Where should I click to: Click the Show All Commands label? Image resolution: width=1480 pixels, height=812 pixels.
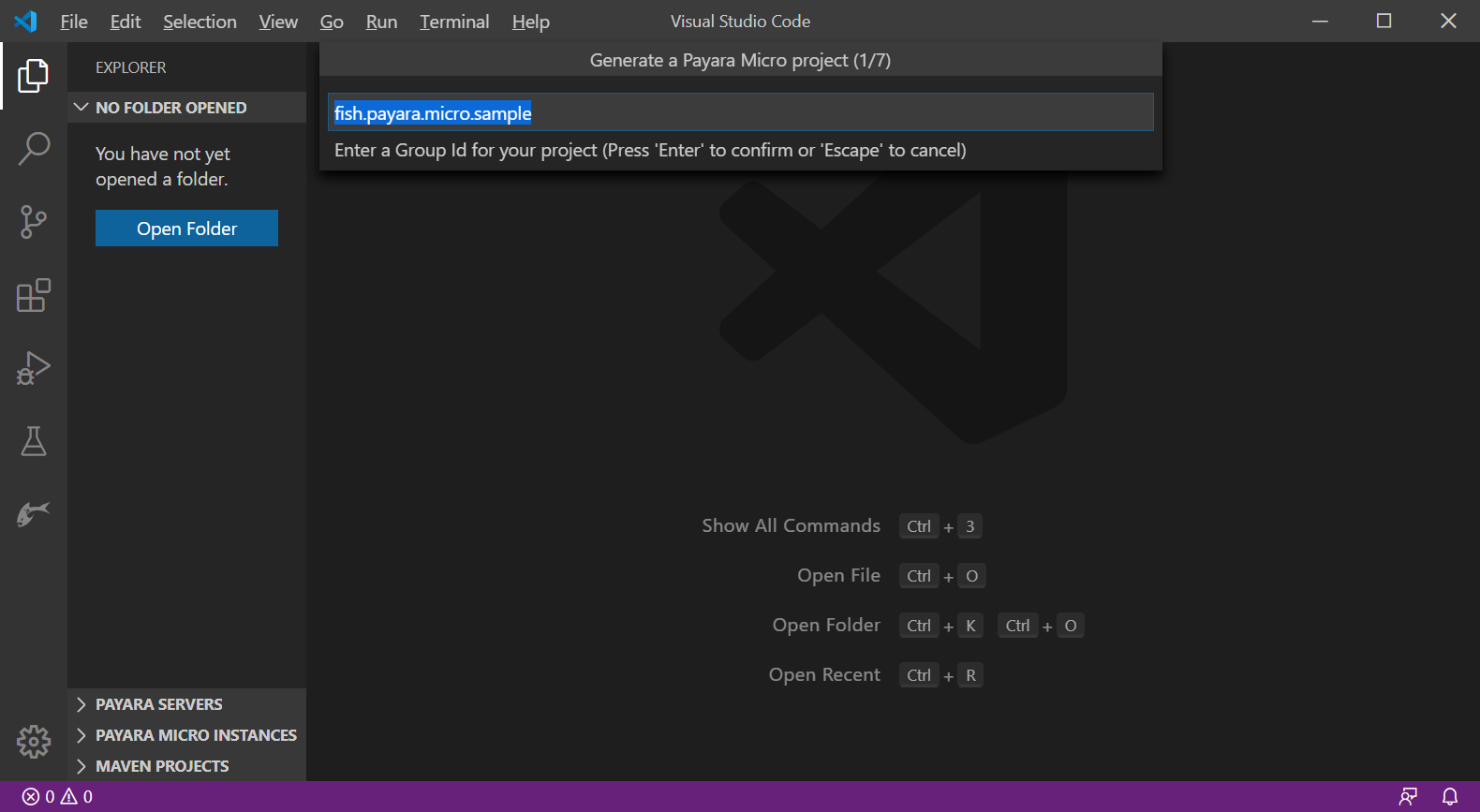click(x=791, y=525)
